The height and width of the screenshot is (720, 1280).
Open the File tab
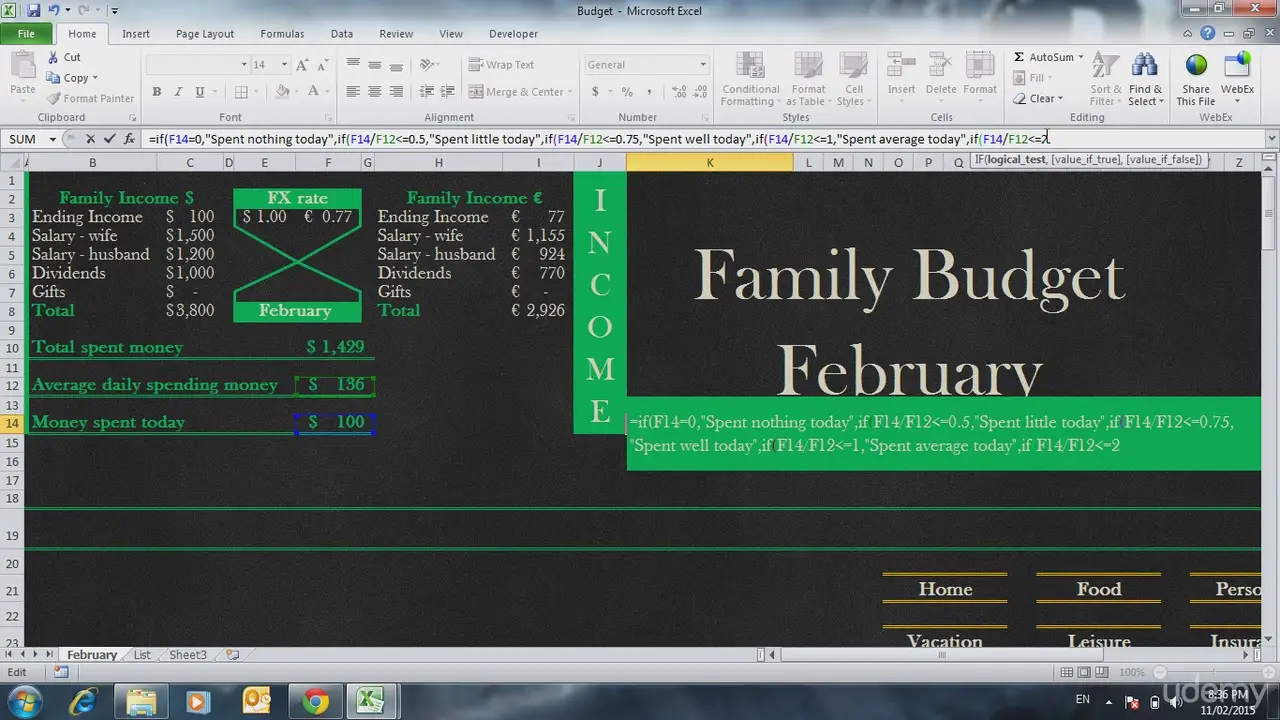coord(26,34)
